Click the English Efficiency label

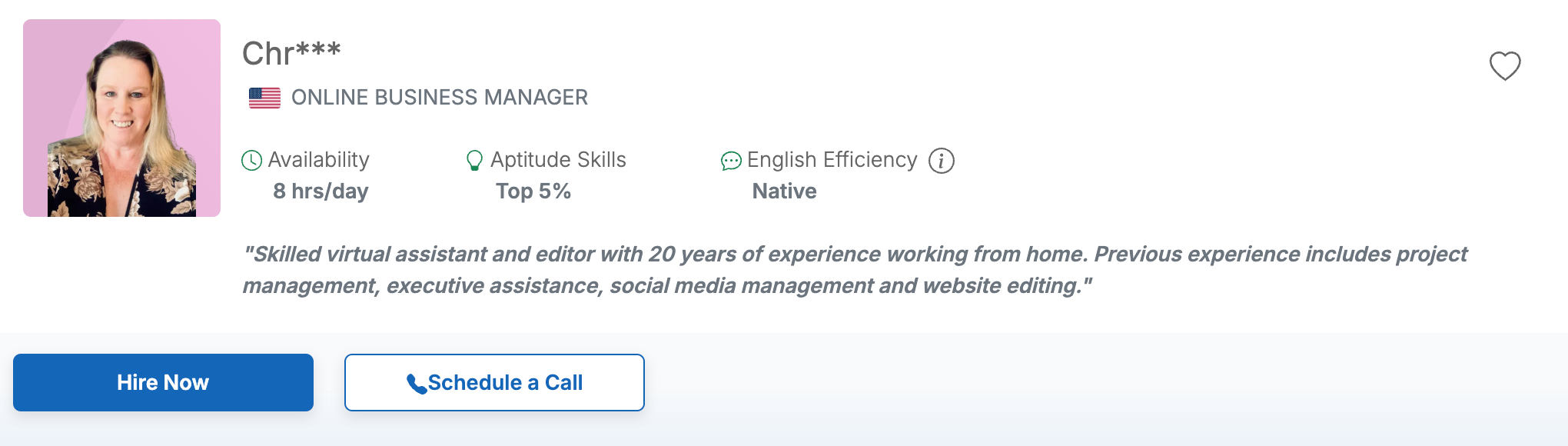pyautogui.click(x=832, y=160)
